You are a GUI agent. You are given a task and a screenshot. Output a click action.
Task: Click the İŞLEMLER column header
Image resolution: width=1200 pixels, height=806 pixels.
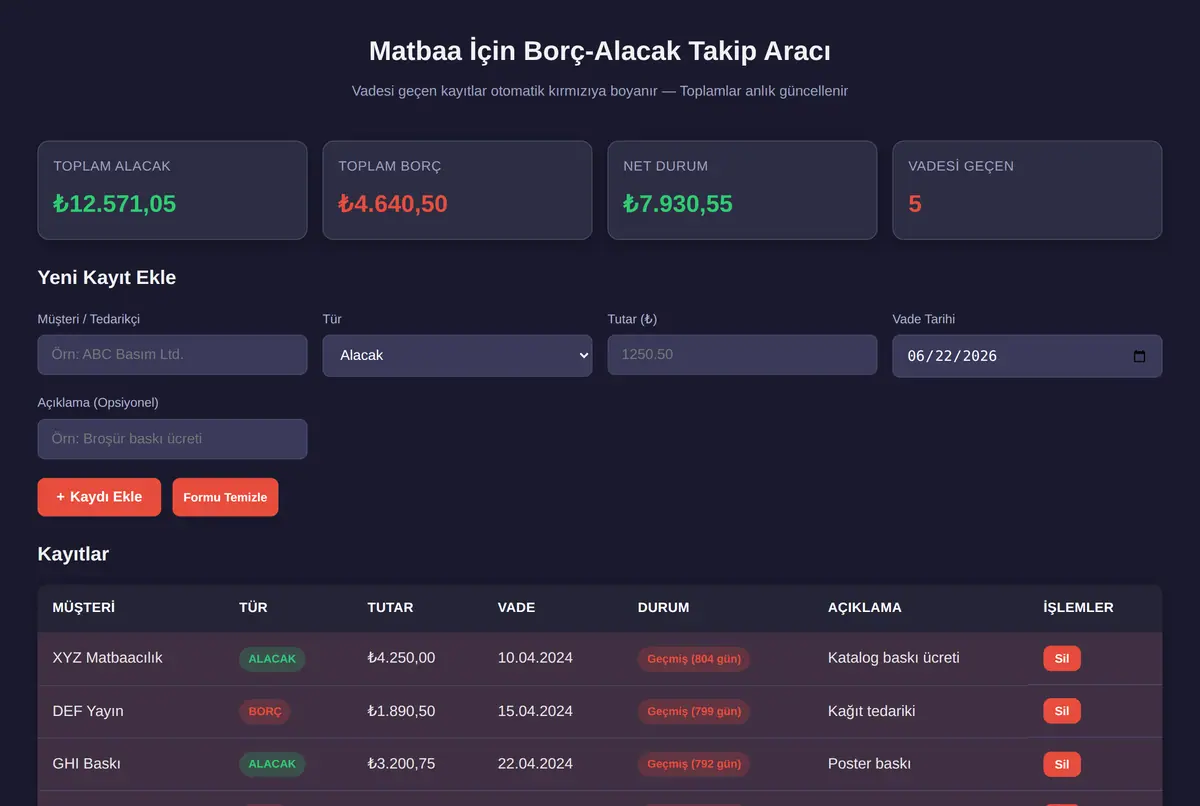pos(1078,607)
